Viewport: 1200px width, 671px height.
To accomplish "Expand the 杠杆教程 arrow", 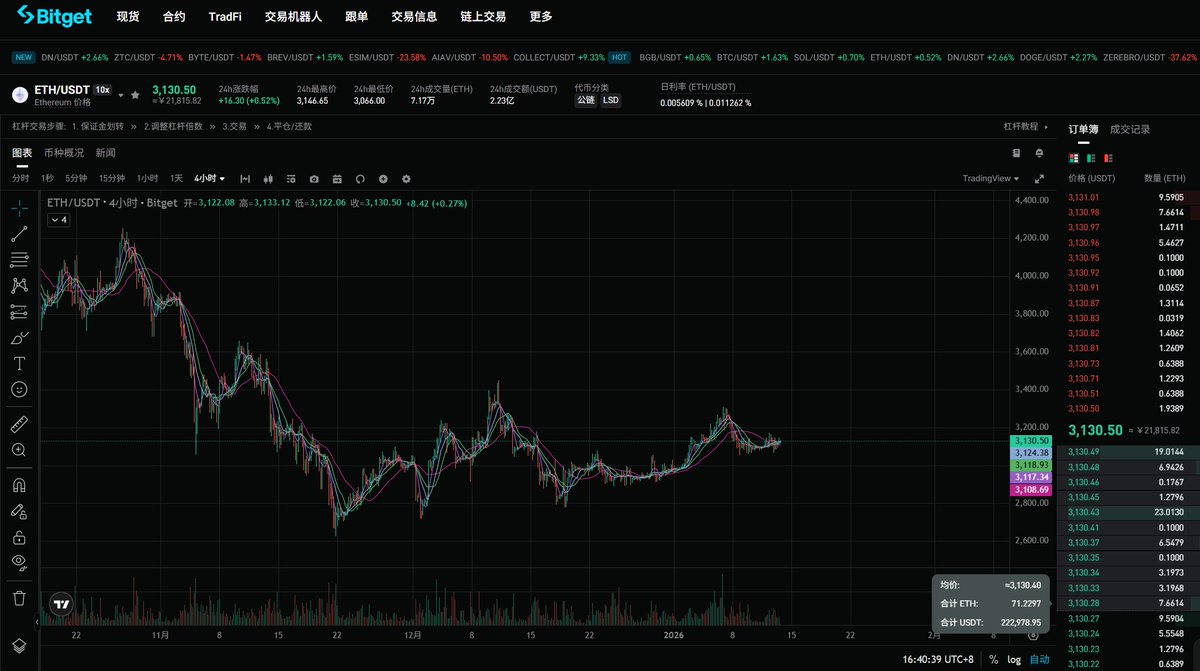I will point(1047,127).
